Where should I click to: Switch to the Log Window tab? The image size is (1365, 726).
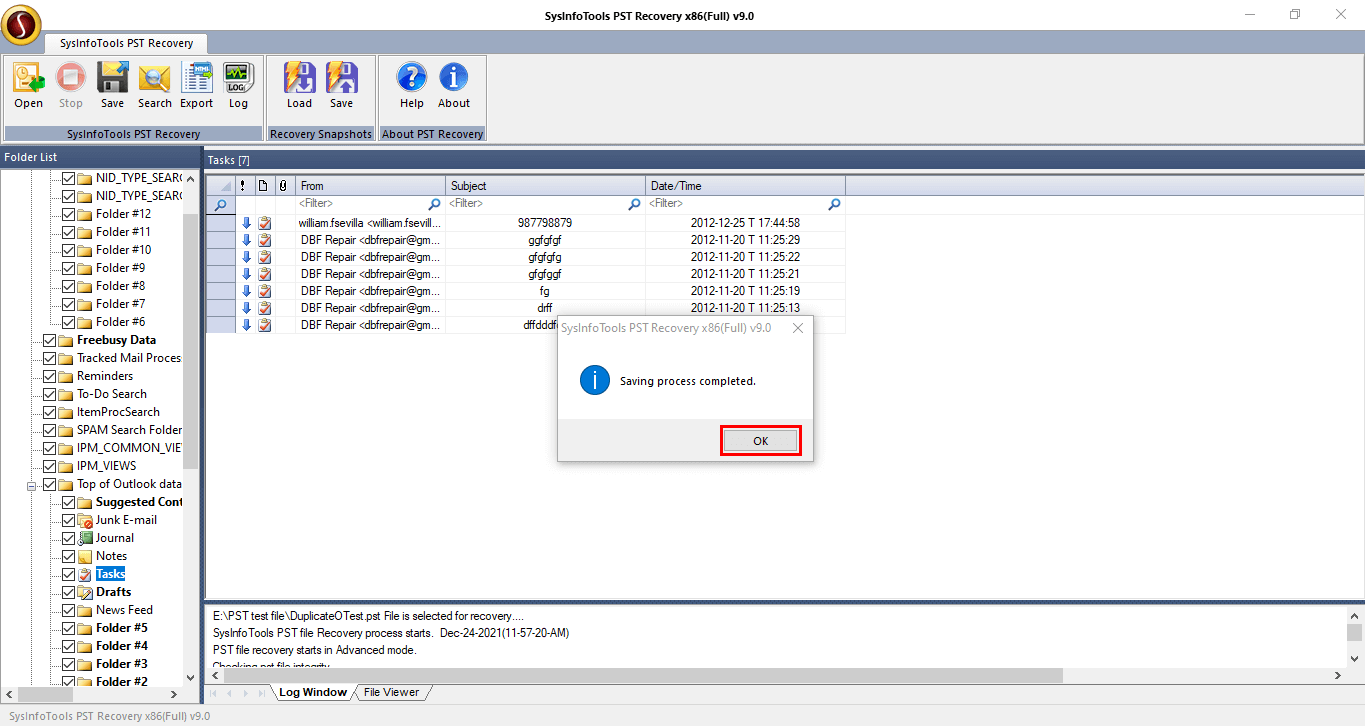click(313, 692)
